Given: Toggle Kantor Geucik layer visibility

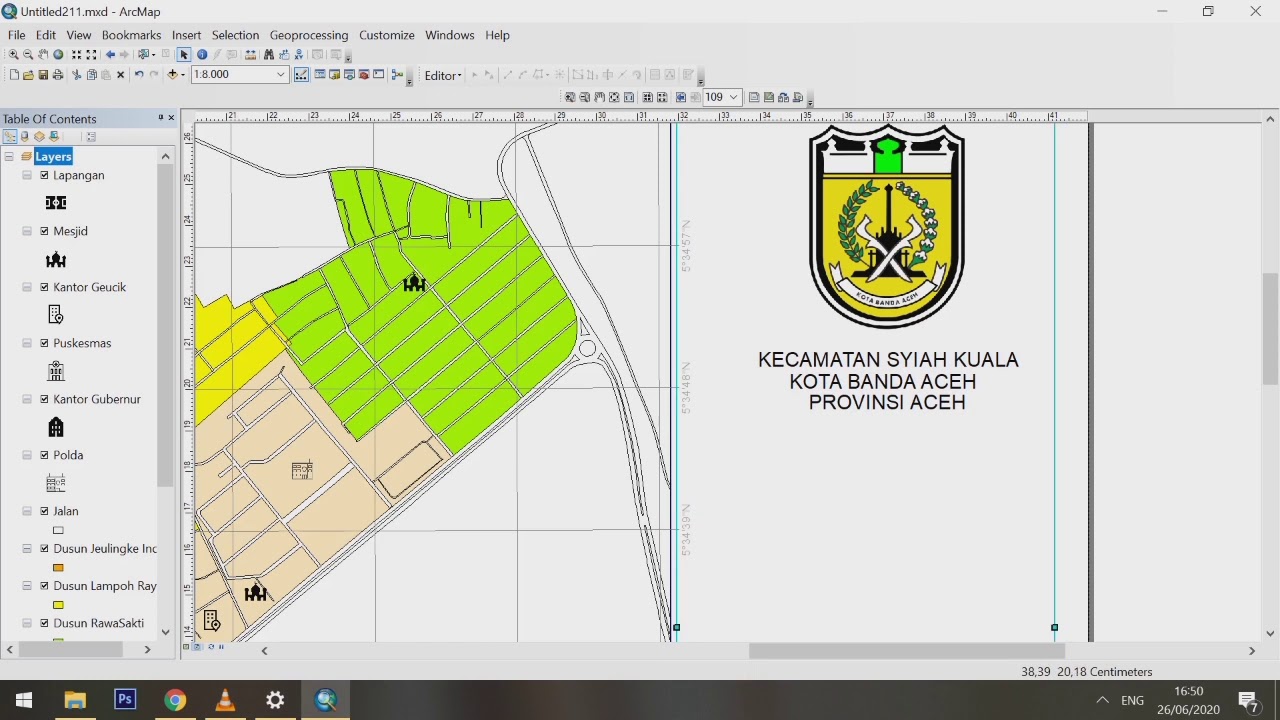Looking at the screenshot, I should 44,287.
